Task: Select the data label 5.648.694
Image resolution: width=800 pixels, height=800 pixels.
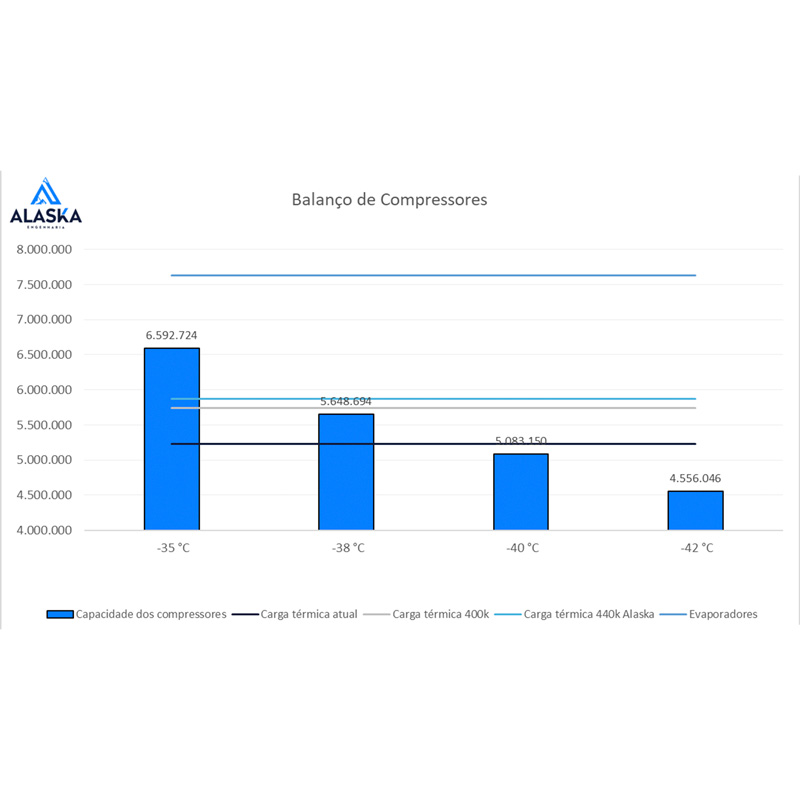Action: coord(346,402)
